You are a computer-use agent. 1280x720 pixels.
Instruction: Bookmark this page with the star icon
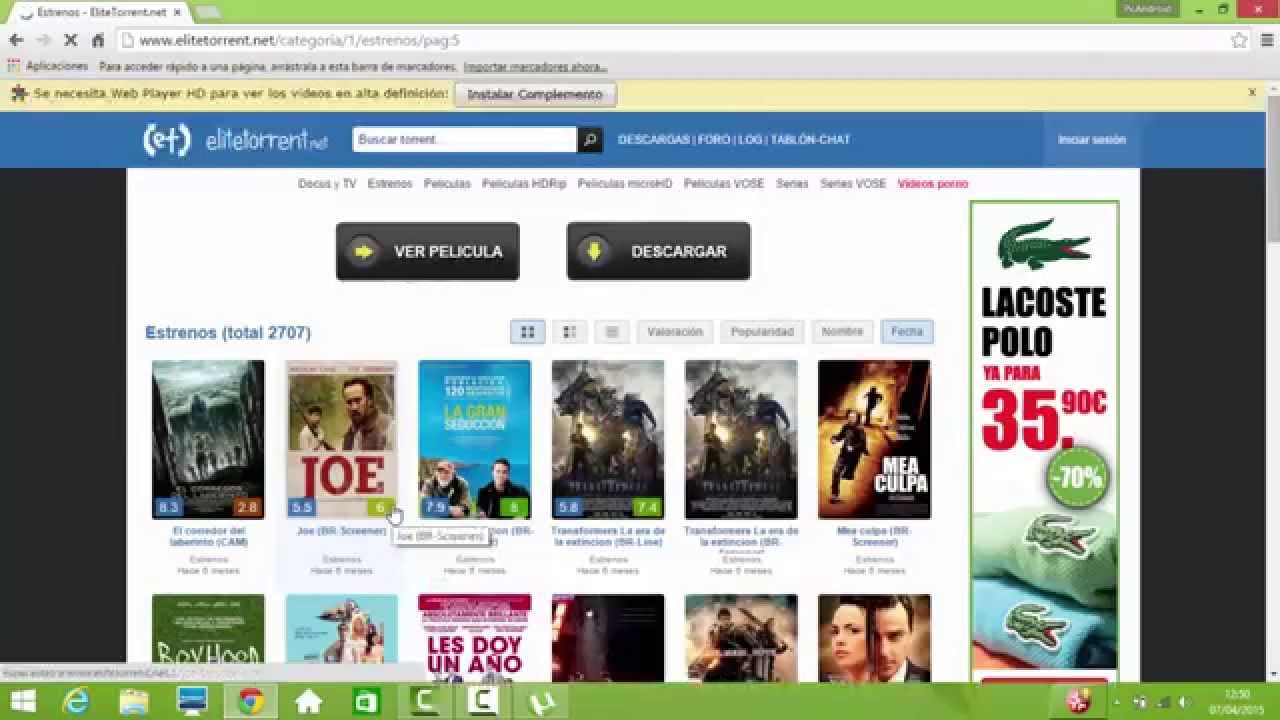(1239, 40)
